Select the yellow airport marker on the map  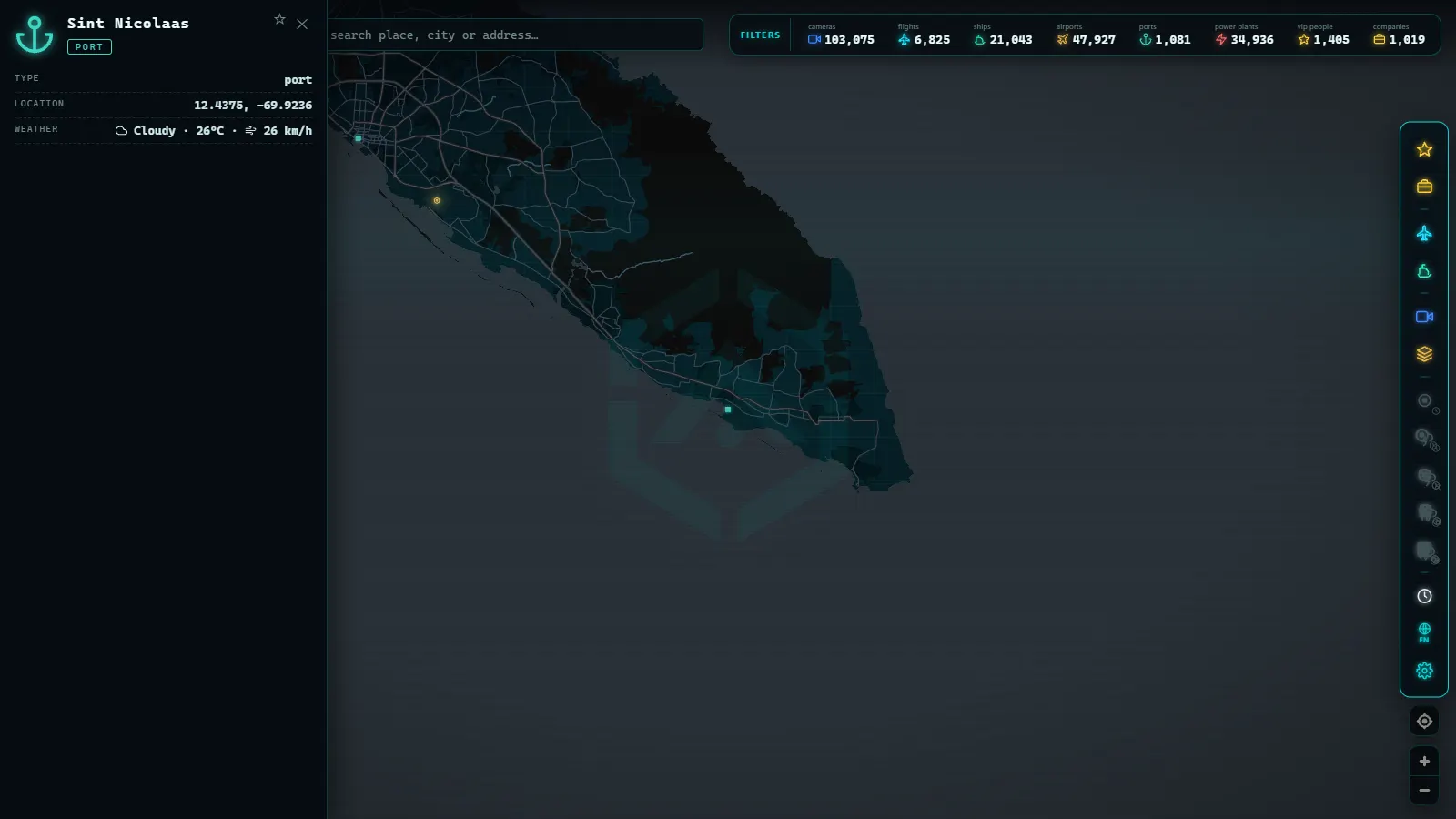[x=437, y=200]
